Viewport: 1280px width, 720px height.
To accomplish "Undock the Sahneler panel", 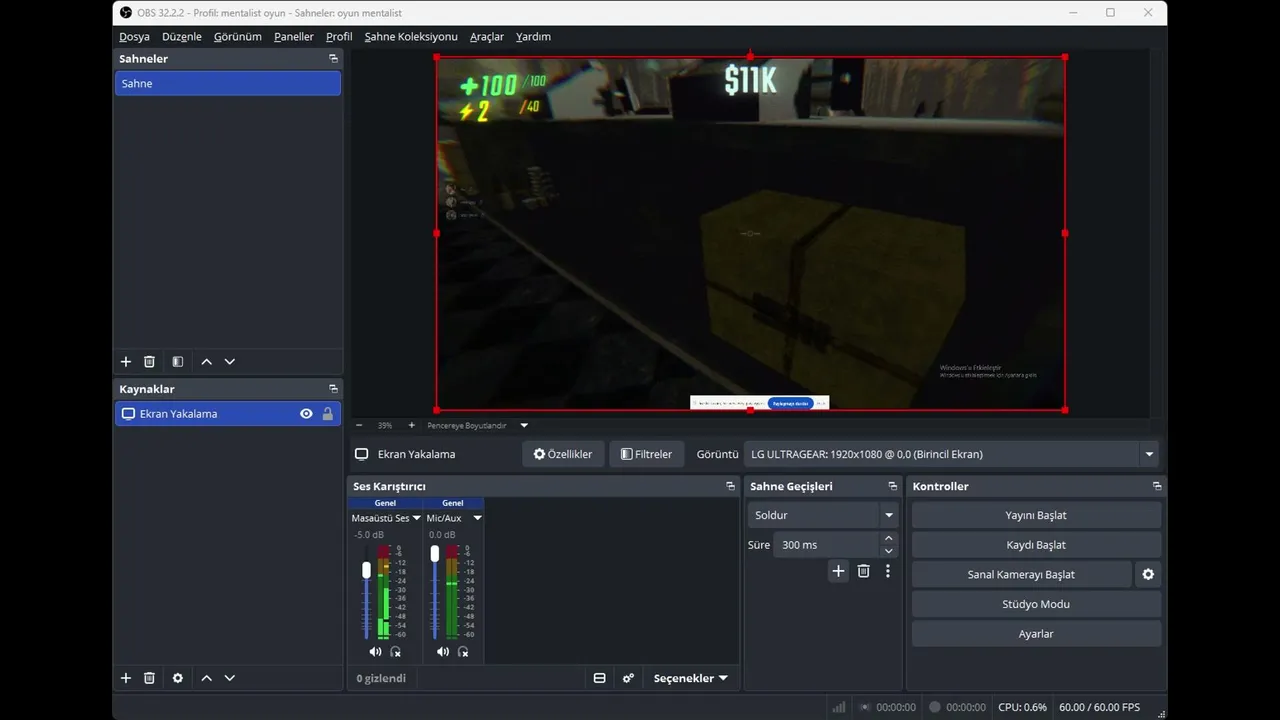I will pos(333,59).
